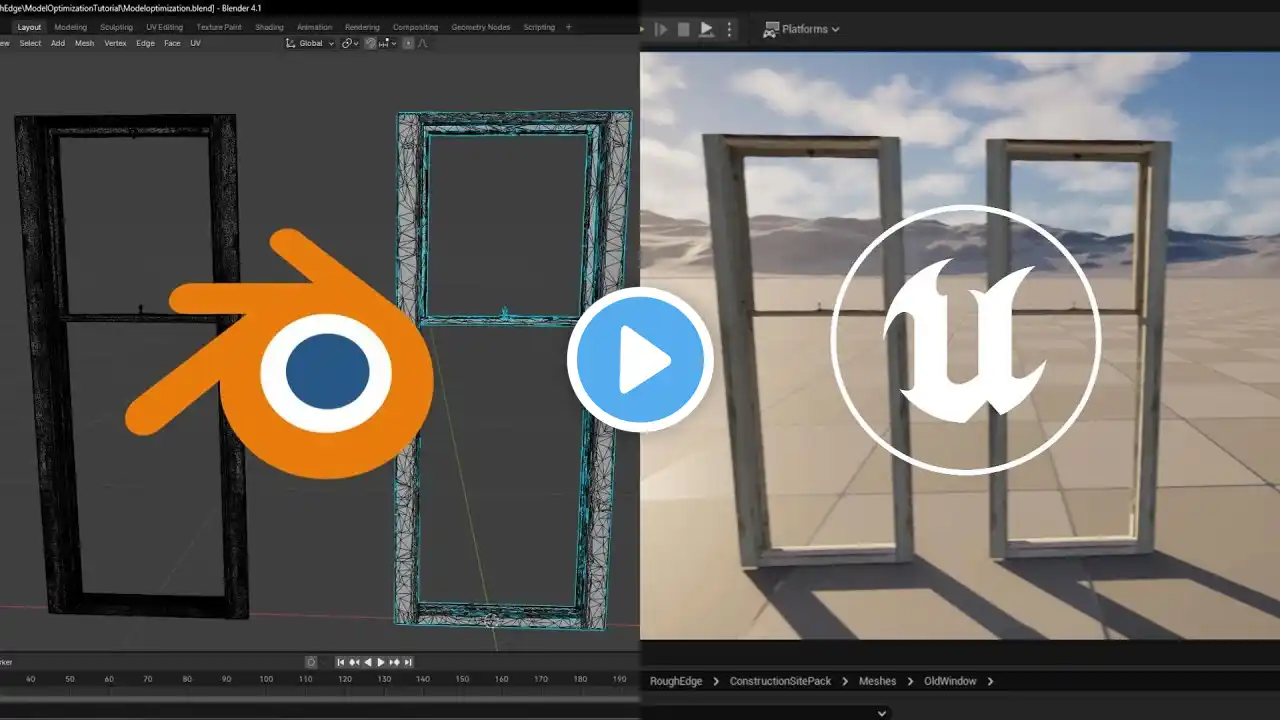The width and height of the screenshot is (1280, 720).
Task: Open the transform pivot point dropdown
Action: coord(351,43)
